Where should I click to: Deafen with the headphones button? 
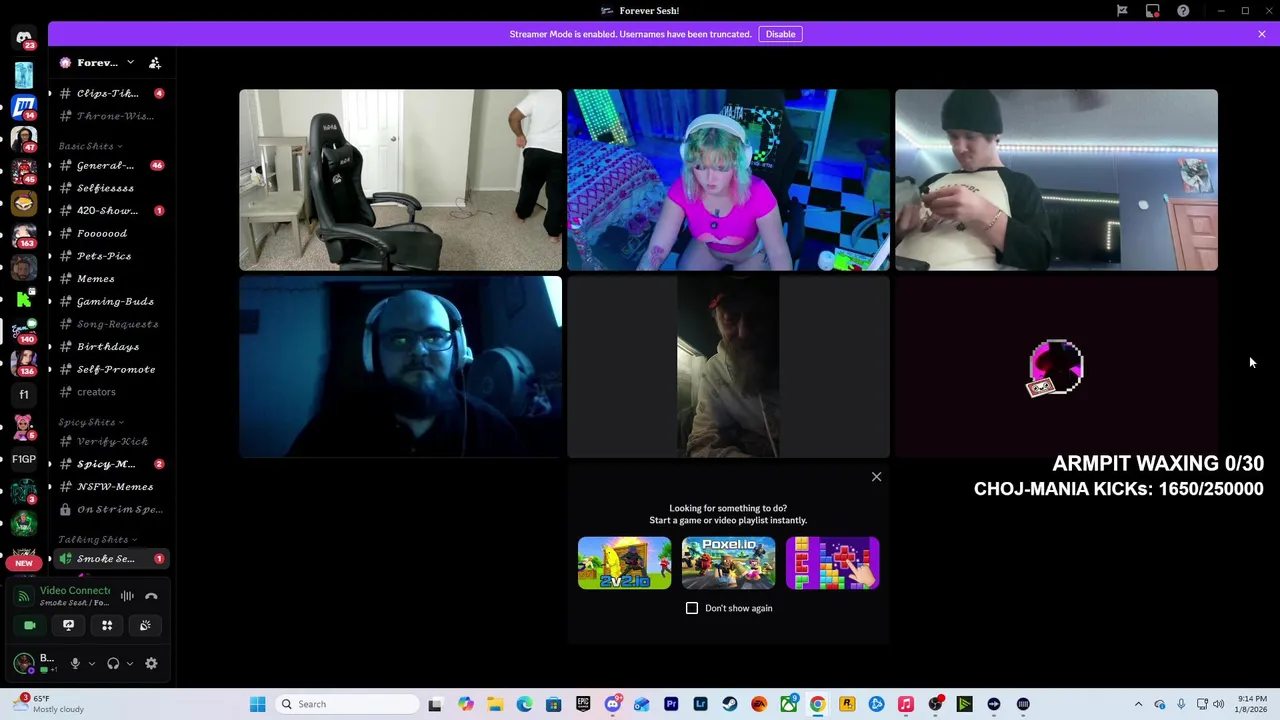click(113, 663)
